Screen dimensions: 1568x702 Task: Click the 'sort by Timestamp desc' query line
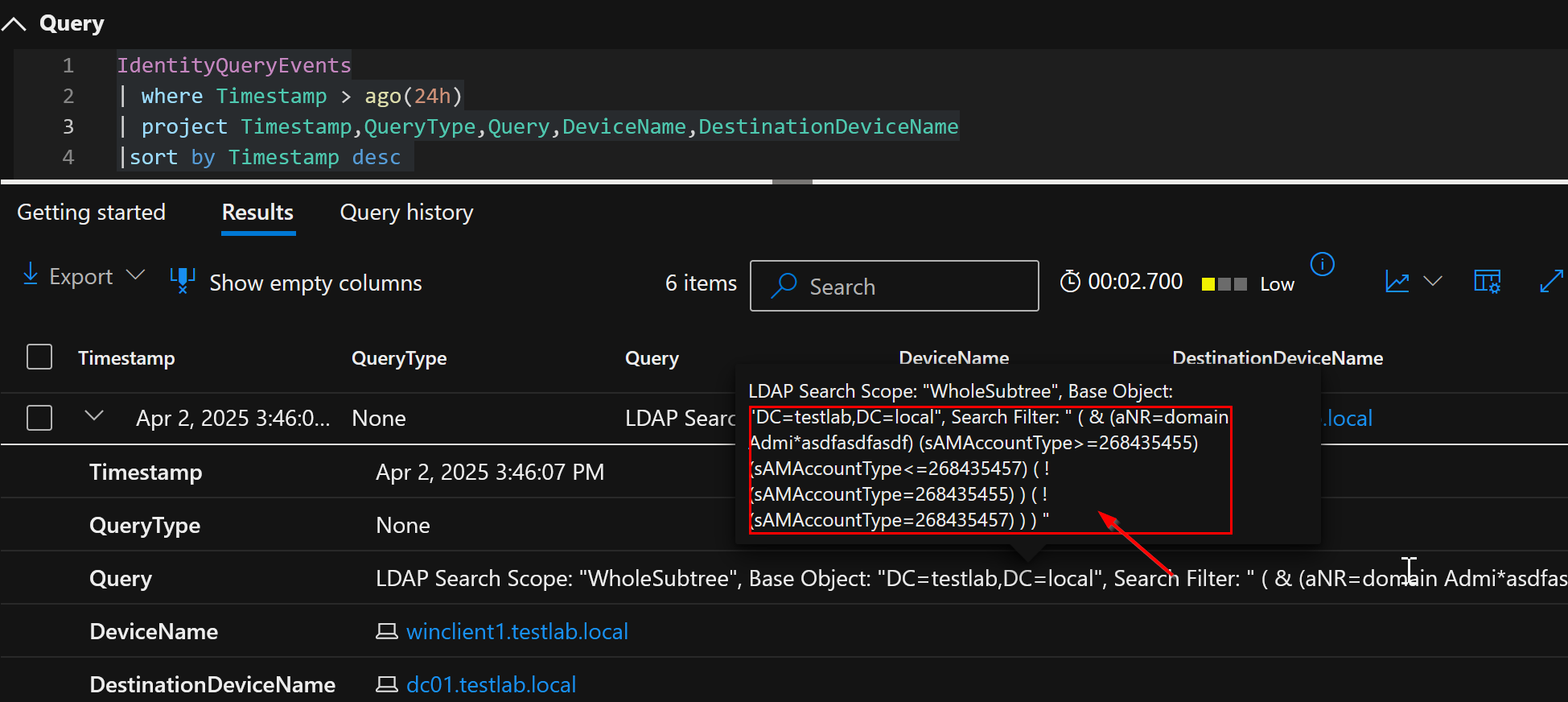point(259,157)
